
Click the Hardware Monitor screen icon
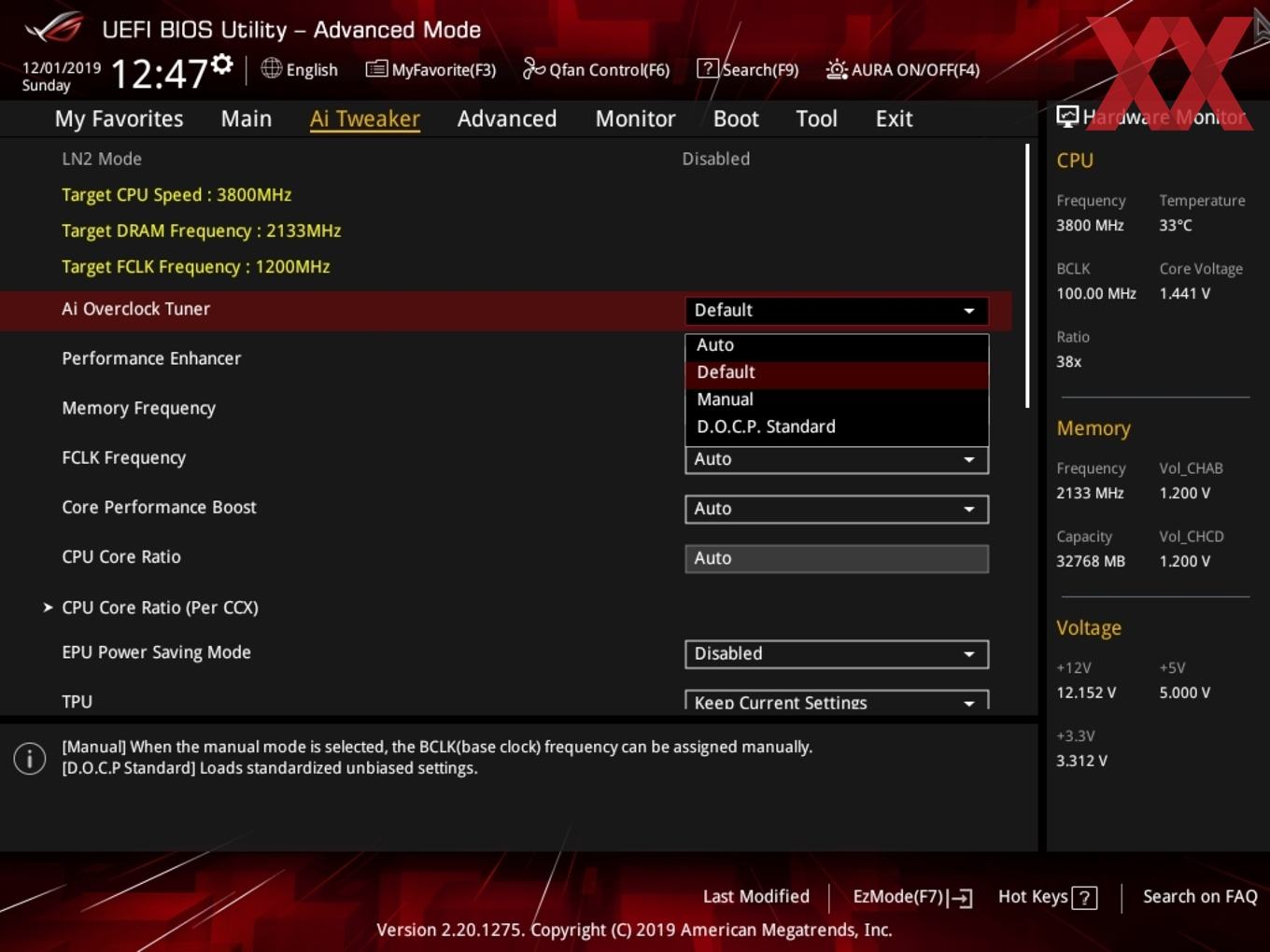pos(1066,117)
